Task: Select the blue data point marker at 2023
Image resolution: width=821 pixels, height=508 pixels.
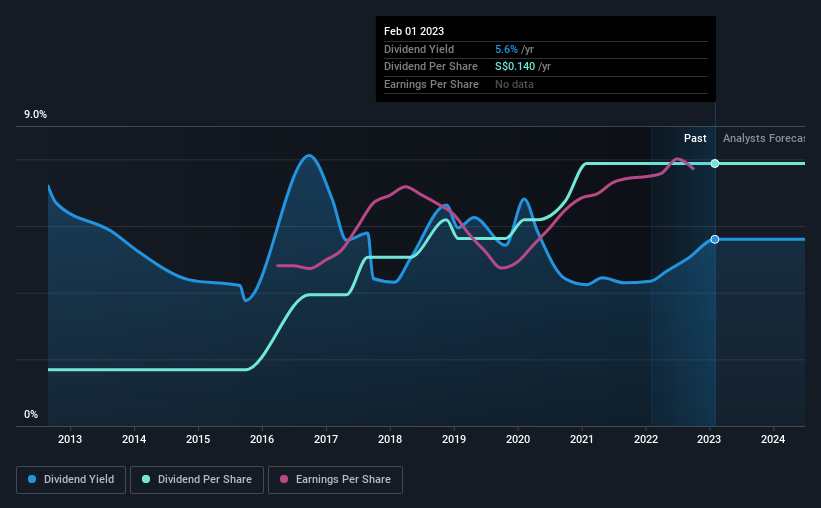Action: (x=715, y=239)
